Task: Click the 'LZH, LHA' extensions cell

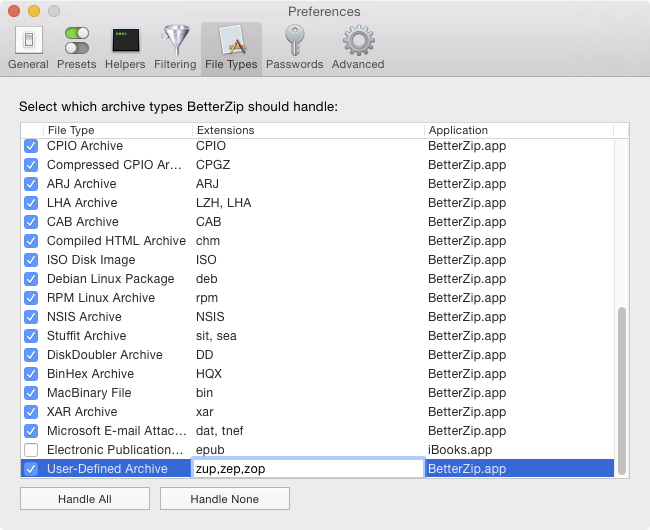Action: [224, 203]
